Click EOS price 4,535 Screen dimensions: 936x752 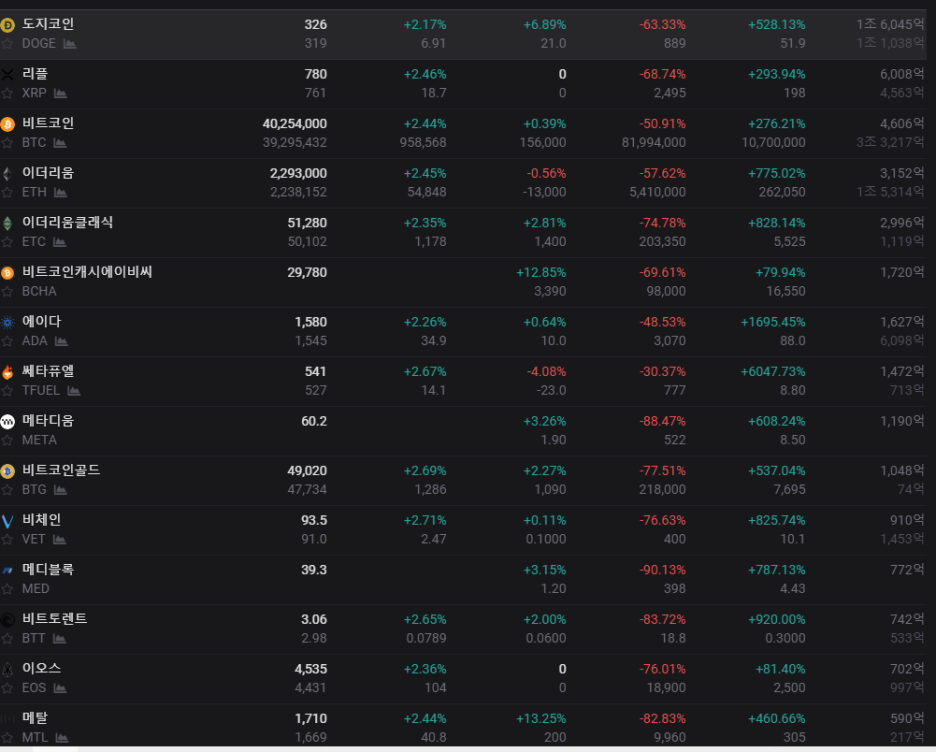[x=310, y=669]
